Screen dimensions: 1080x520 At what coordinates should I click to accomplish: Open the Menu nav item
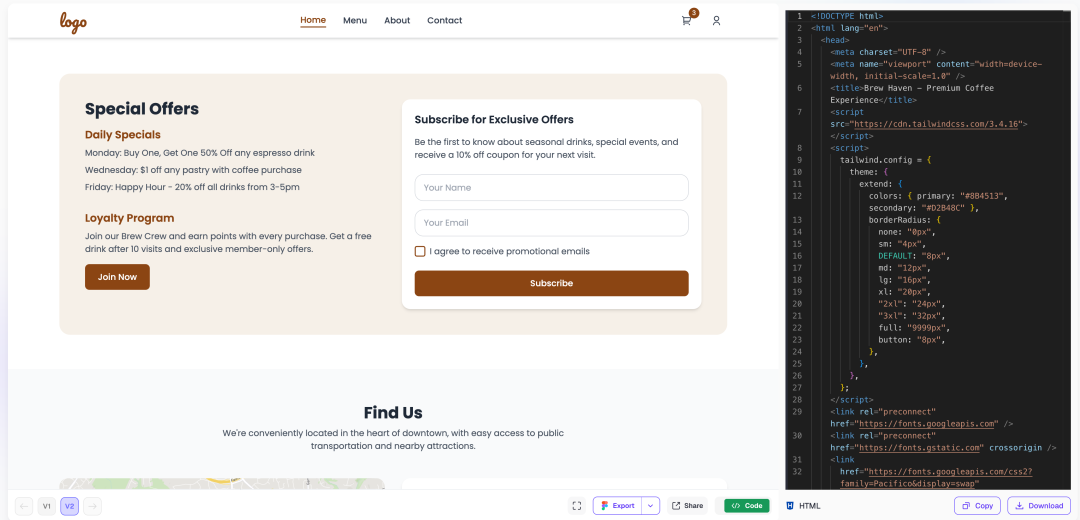click(x=355, y=21)
